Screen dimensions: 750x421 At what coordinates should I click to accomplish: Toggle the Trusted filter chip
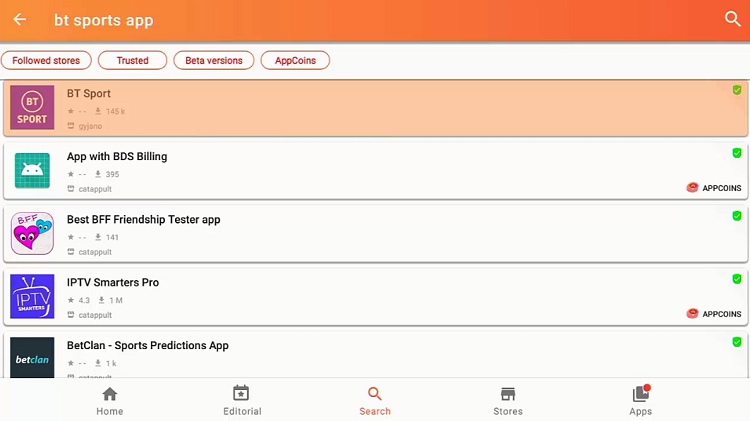[132, 60]
